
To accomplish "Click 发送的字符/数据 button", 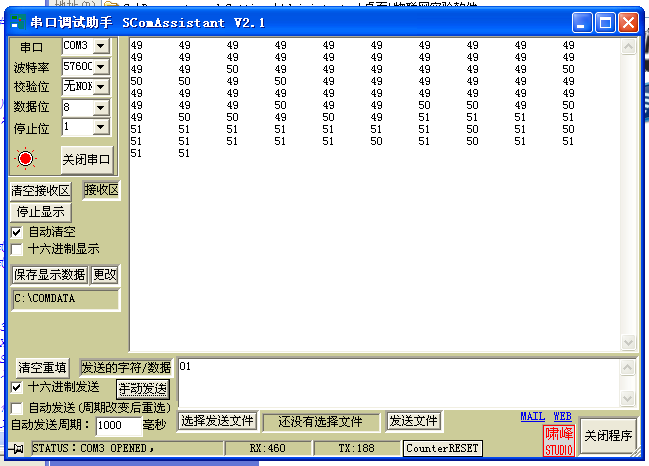I will pyautogui.click(x=126, y=368).
